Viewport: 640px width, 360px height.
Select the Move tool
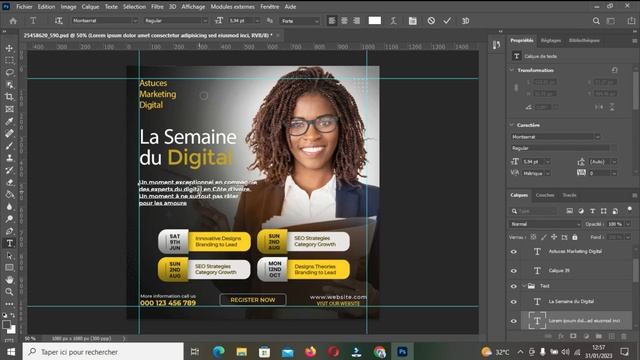[x=9, y=48]
